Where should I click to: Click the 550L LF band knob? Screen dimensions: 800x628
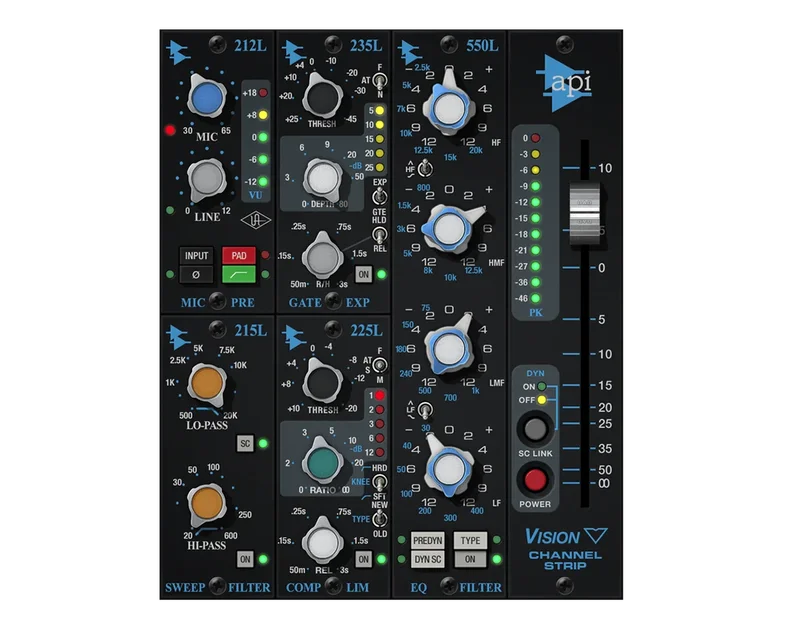(449, 468)
